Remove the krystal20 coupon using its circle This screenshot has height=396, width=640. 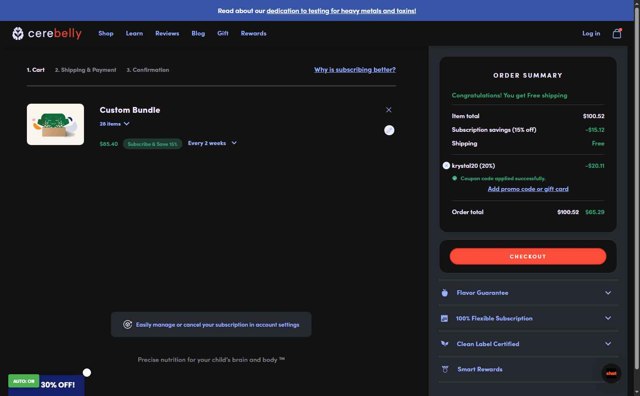pos(446,166)
